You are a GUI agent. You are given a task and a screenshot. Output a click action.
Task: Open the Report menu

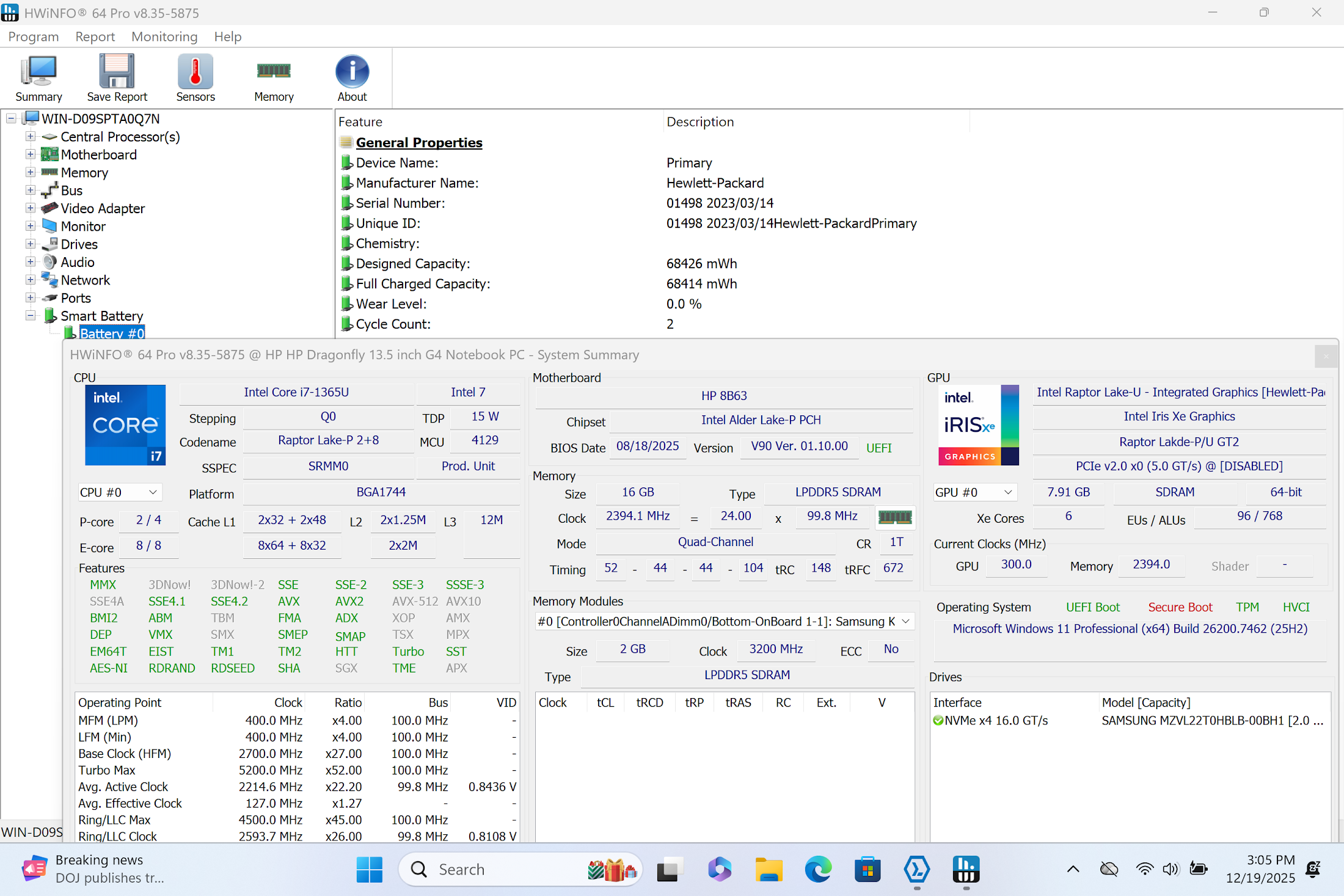pyautogui.click(x=95, y=37)
